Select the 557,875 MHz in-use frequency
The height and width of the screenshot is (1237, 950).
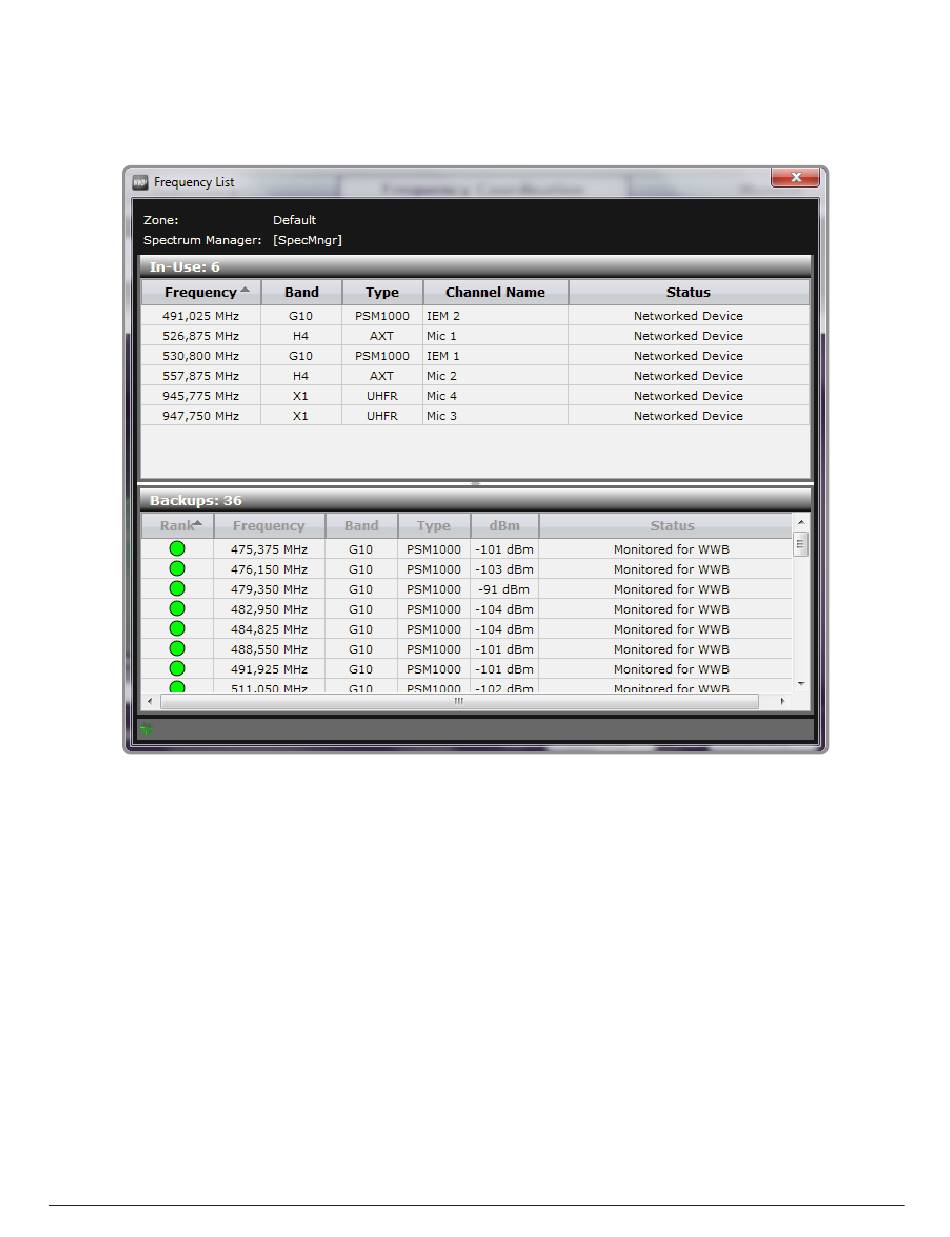click(201, 376)
